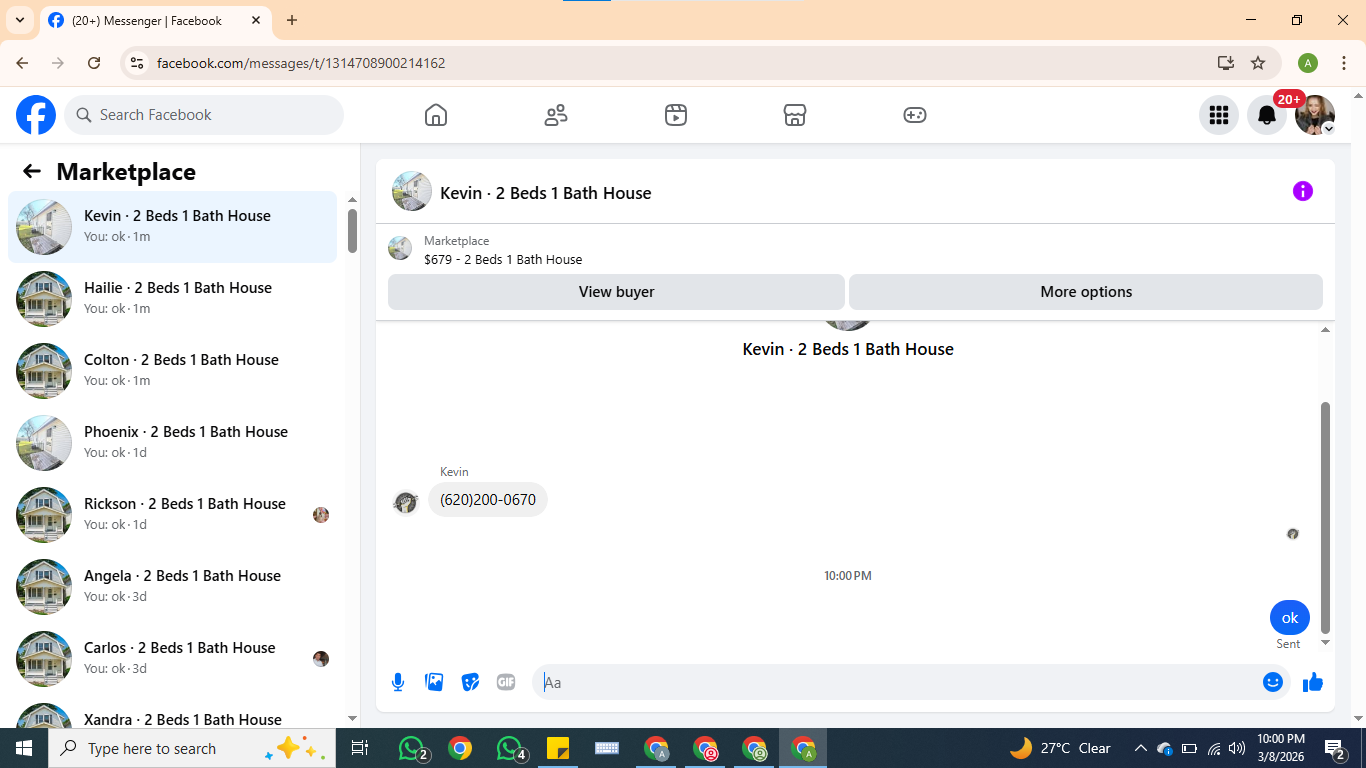The height and width of the screenshot is (768, 1366).
Task: Open the Rickson conversation
Action: coord(173,515)
